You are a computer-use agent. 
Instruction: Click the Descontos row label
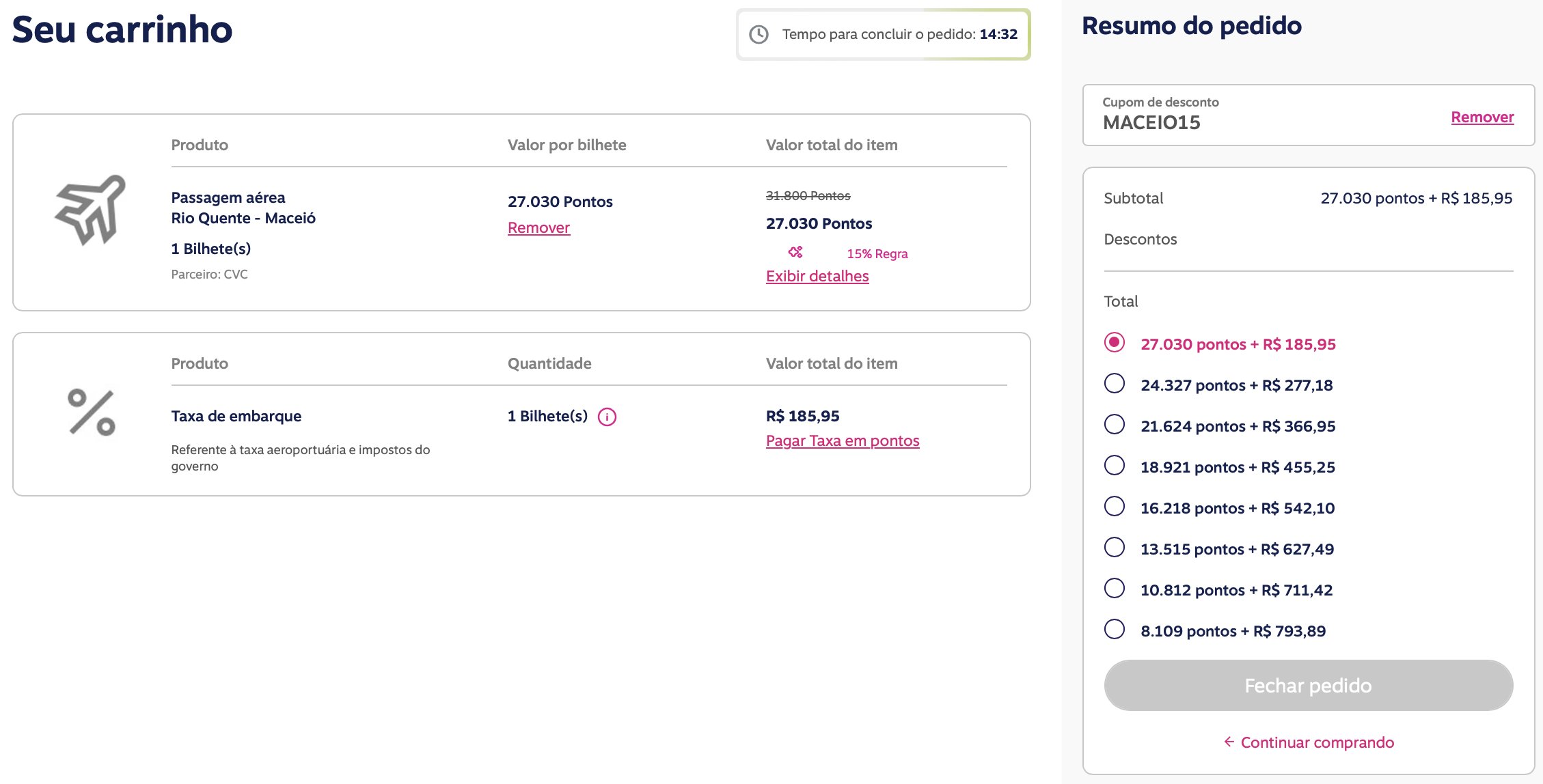tap(1140, 239)
